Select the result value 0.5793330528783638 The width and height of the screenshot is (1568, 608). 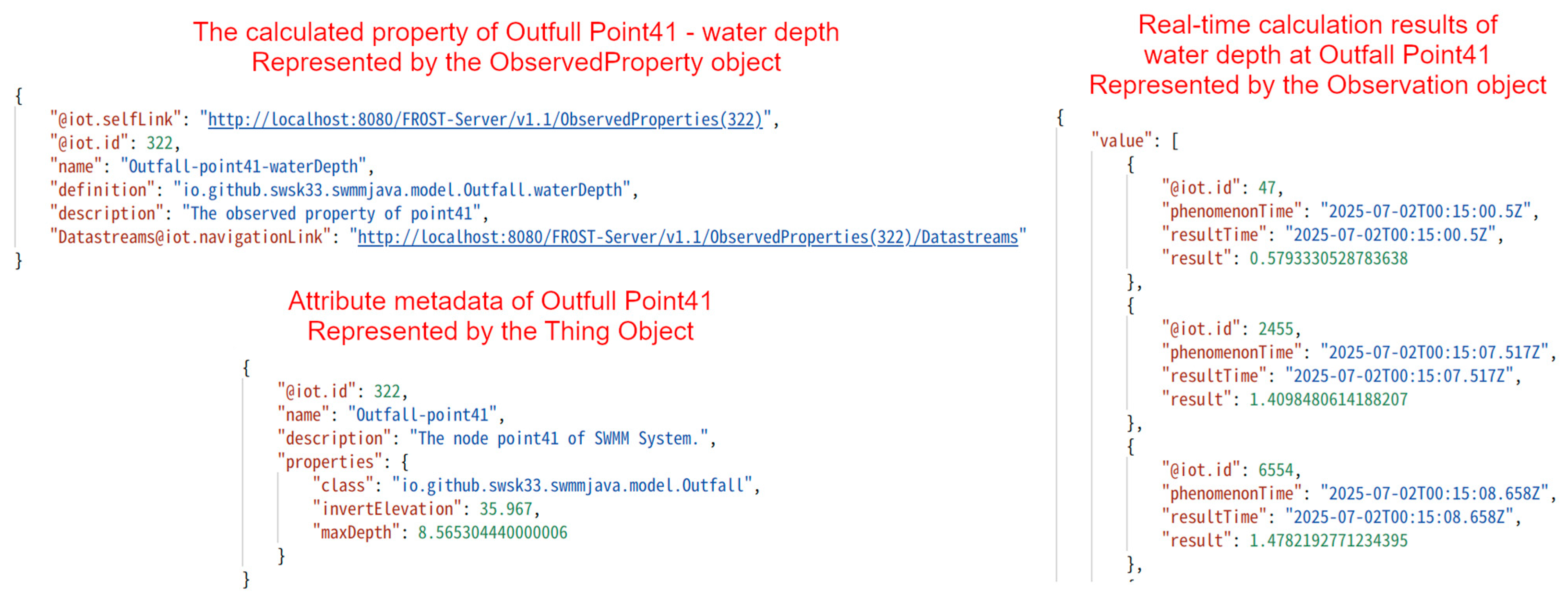pos(1328,259)
